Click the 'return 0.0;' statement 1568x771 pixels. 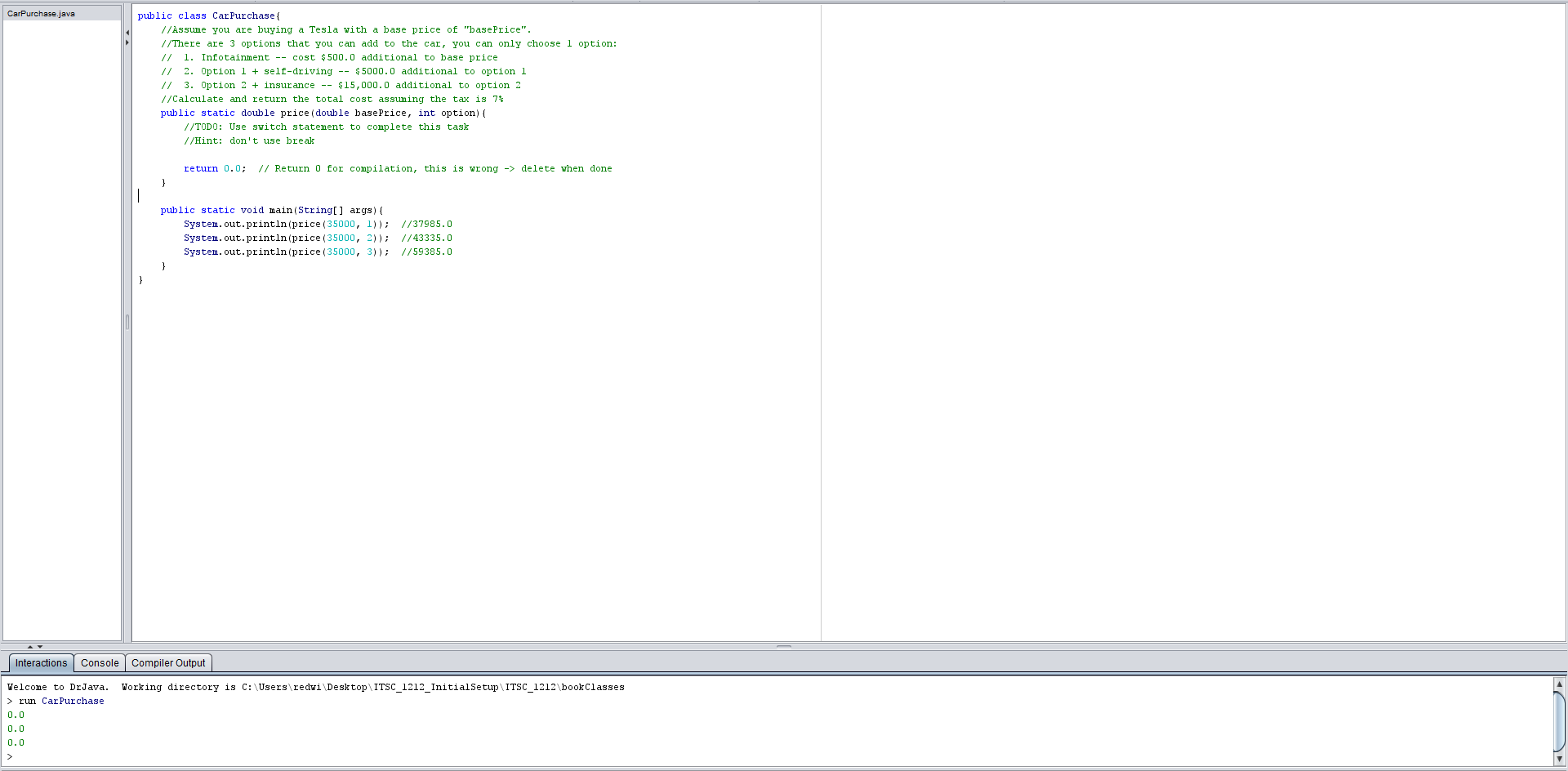coord(215,168)
